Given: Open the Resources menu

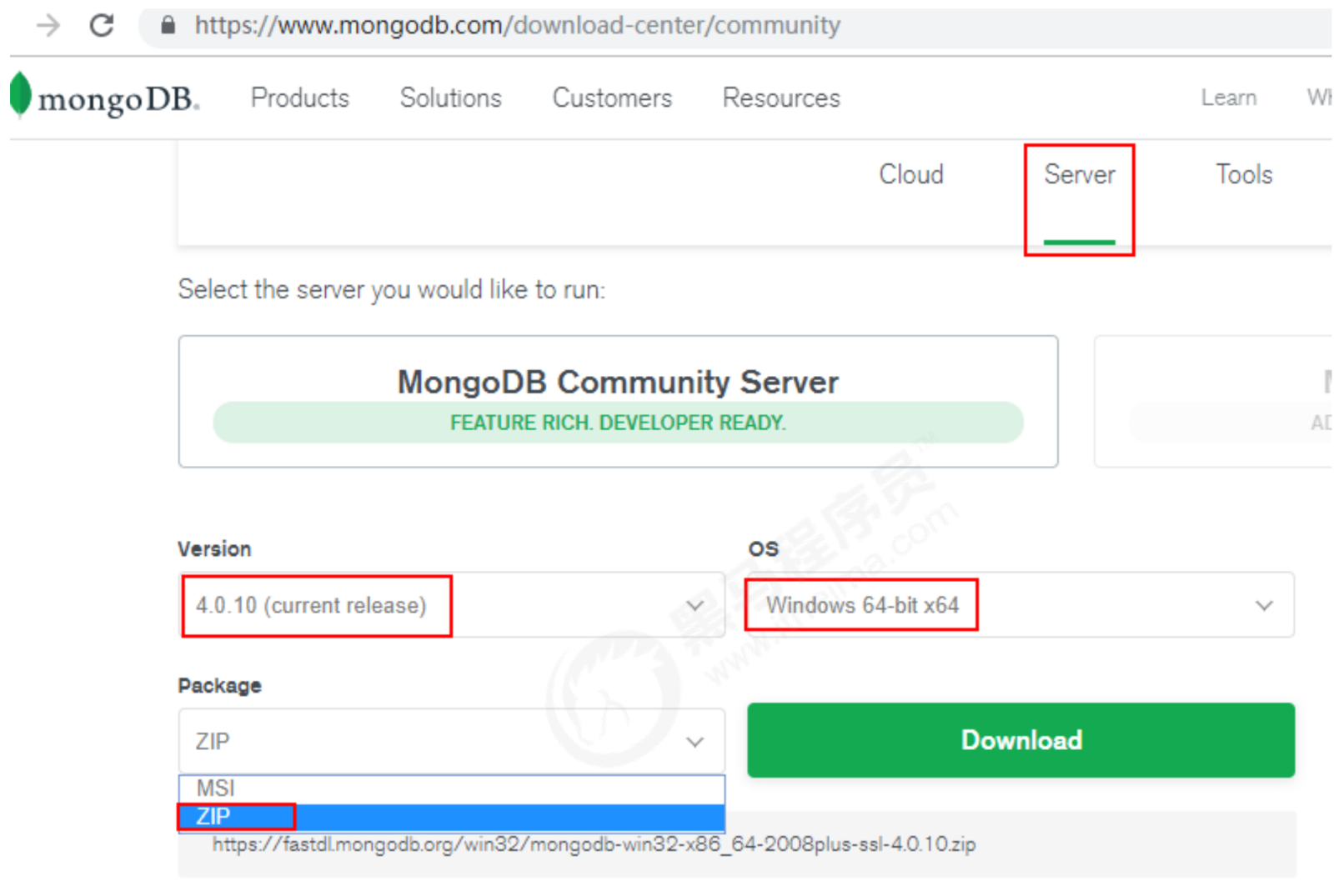Looking at the screenshot, I should pos(782,98).
